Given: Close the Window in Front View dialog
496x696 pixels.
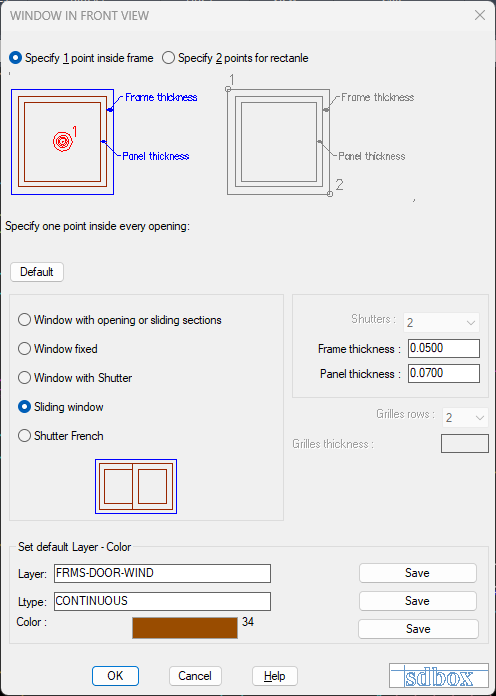Looking at the screenshot, I should pos(480,16).
